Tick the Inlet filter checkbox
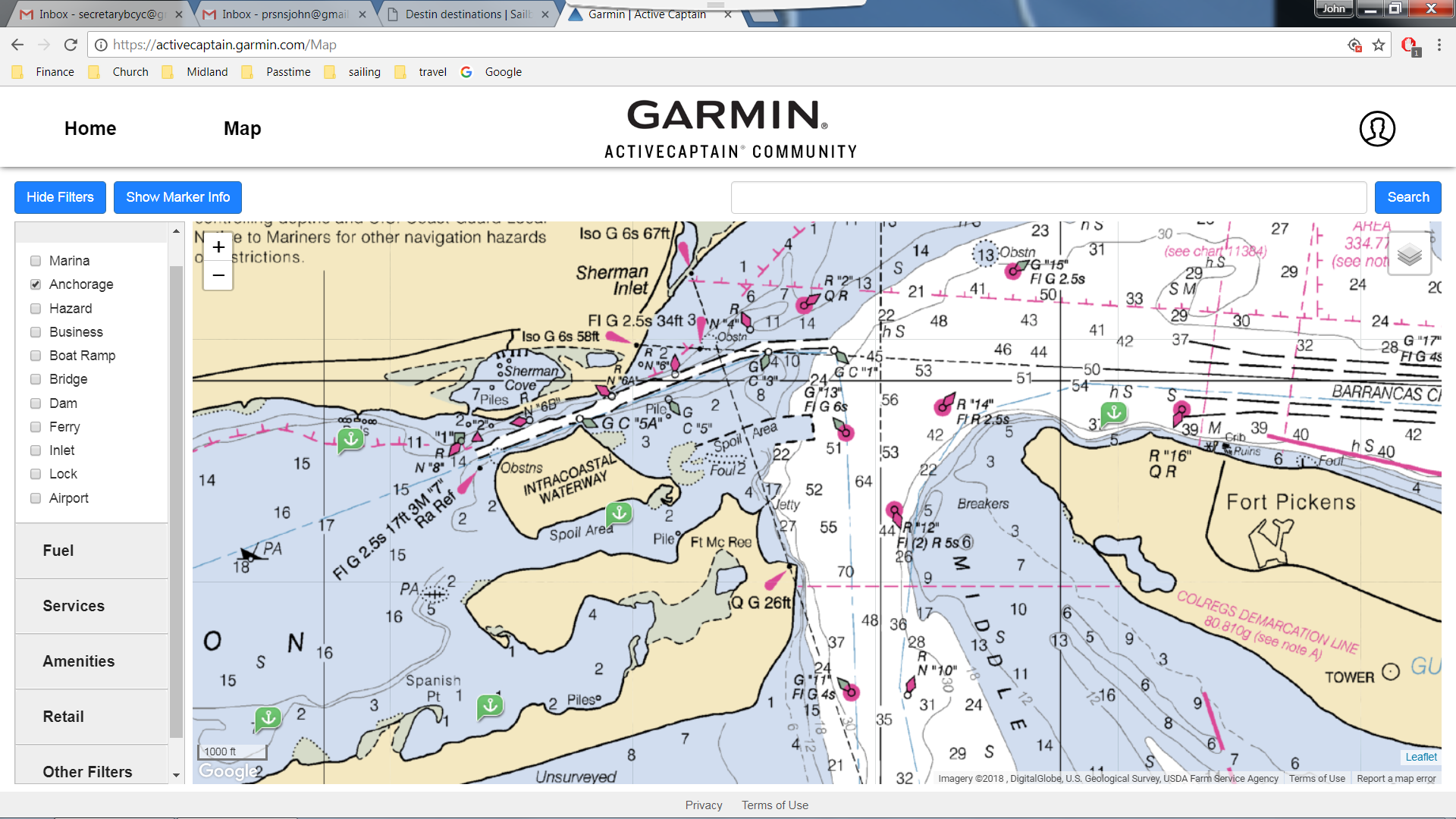The width and height of the screenshot is (1456, 819). point(36,450)
